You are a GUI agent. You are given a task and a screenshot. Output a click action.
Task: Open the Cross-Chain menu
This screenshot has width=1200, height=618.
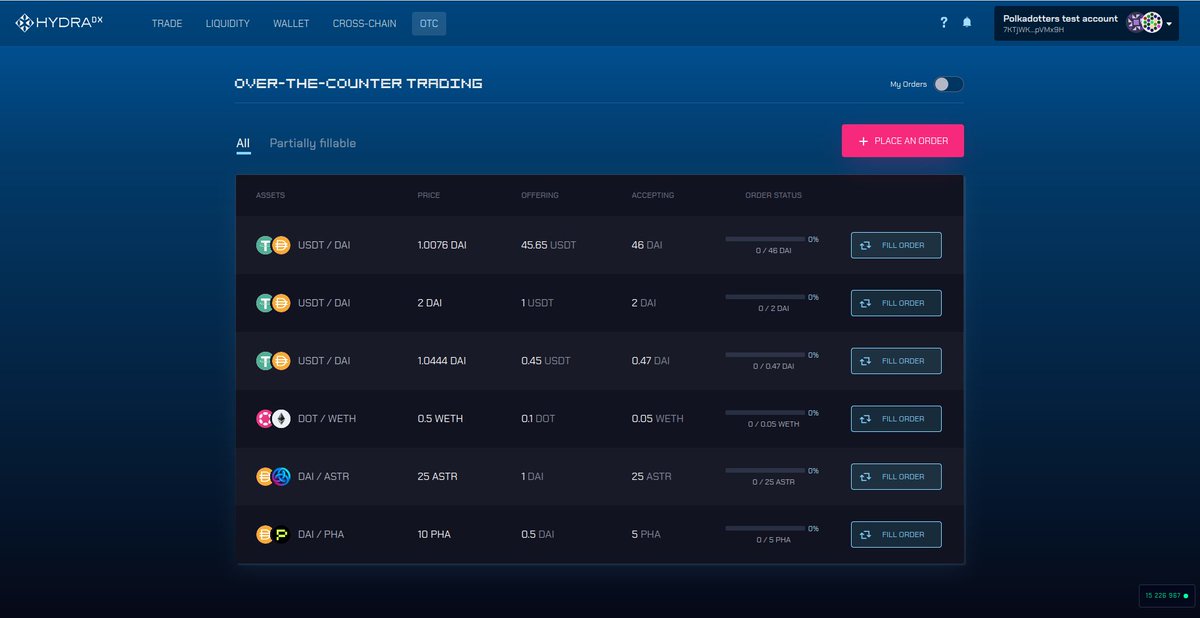pyautogui.click(x=364, y=23)
